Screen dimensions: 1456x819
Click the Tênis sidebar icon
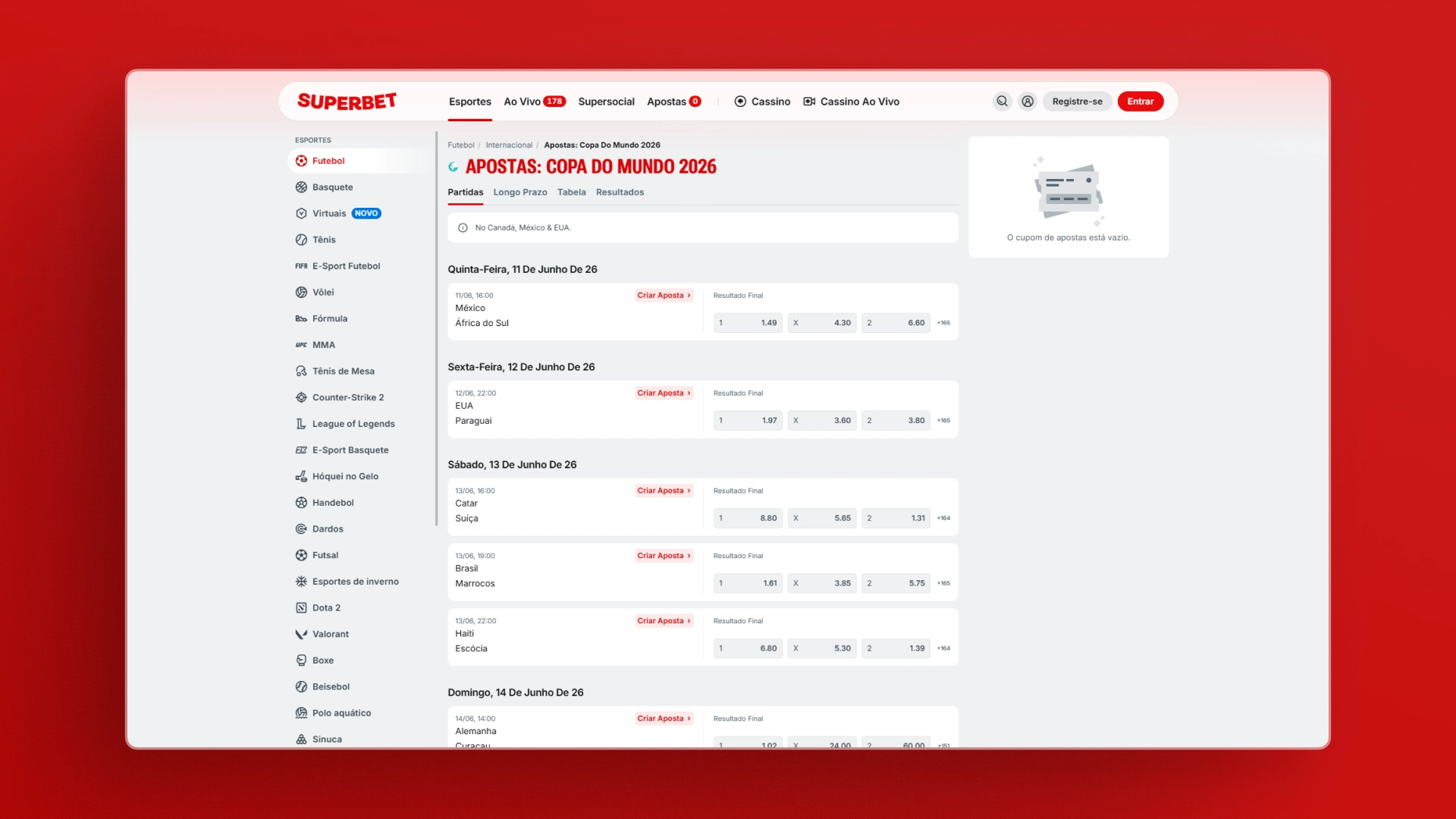click(301, 240)
